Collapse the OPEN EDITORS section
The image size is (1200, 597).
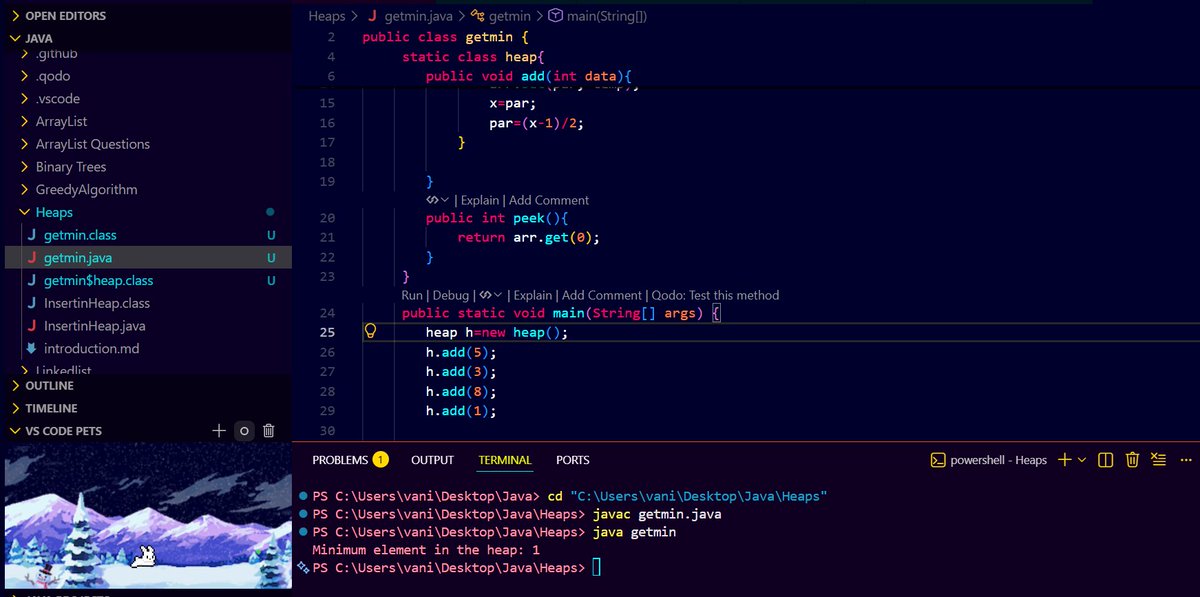(x=15, y=16)
